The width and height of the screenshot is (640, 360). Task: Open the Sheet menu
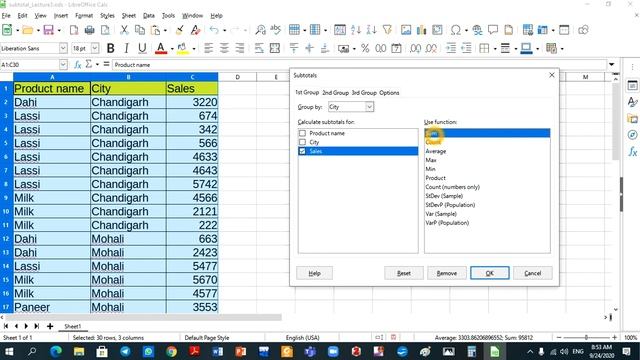[129, 16]
